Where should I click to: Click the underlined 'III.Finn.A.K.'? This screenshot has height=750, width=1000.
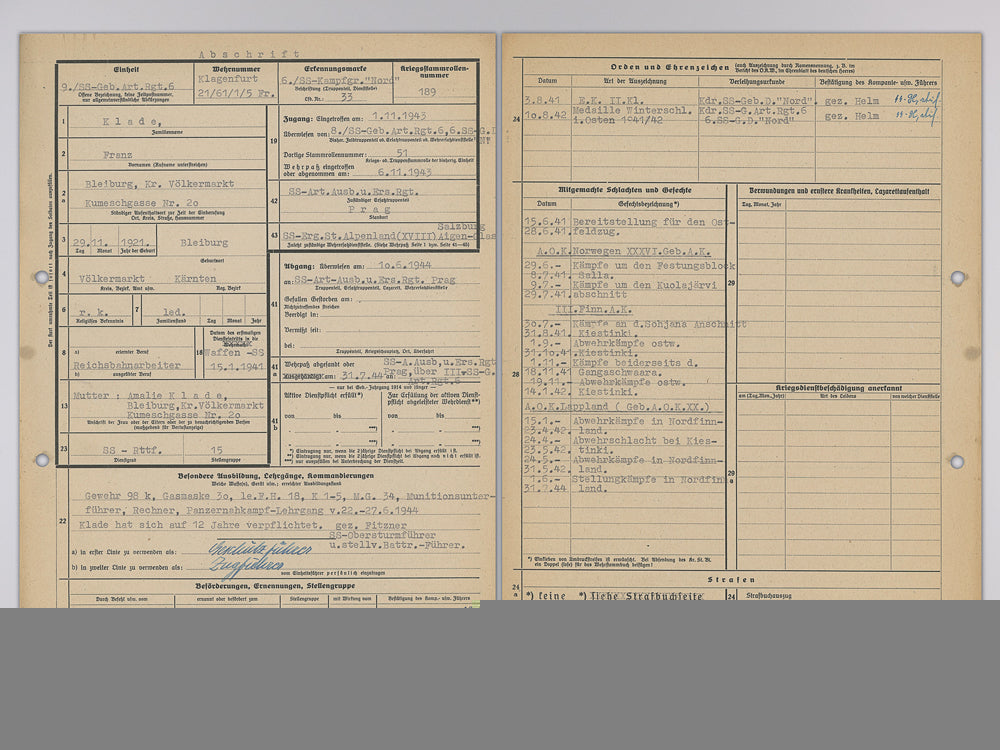[x=594, y=309]
